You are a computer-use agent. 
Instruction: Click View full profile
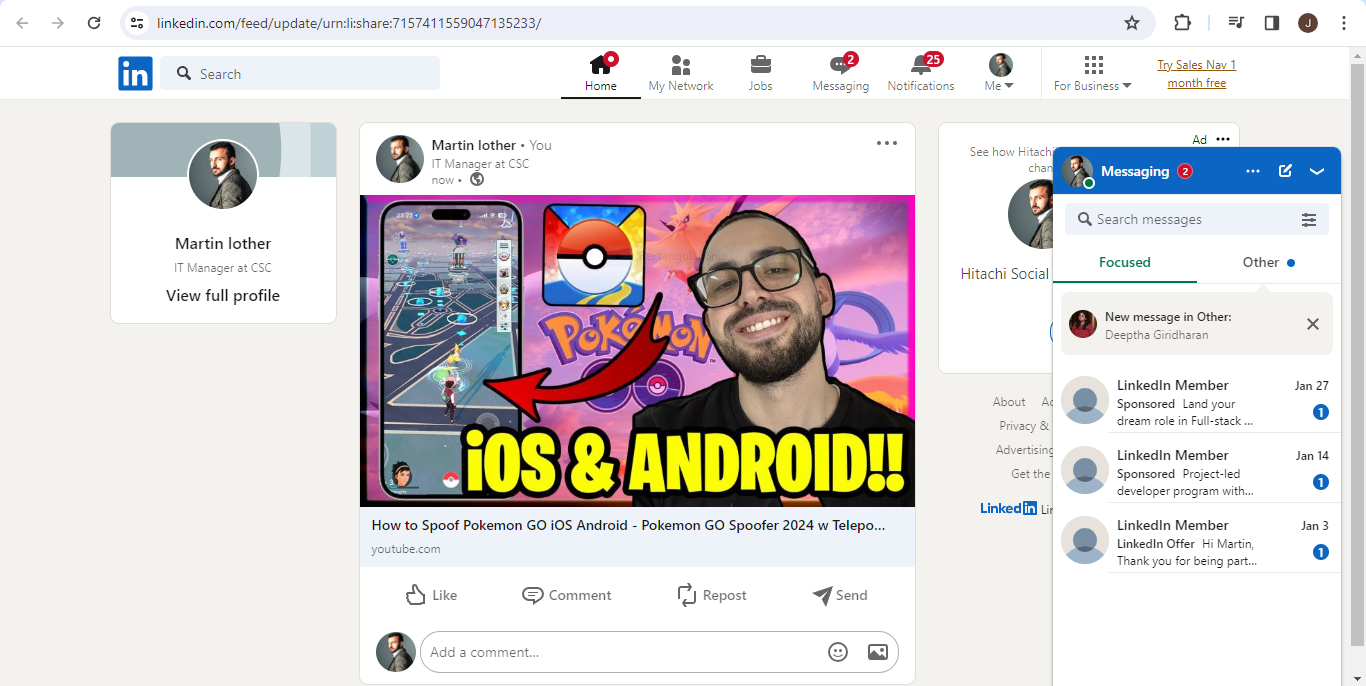[223, 295]
